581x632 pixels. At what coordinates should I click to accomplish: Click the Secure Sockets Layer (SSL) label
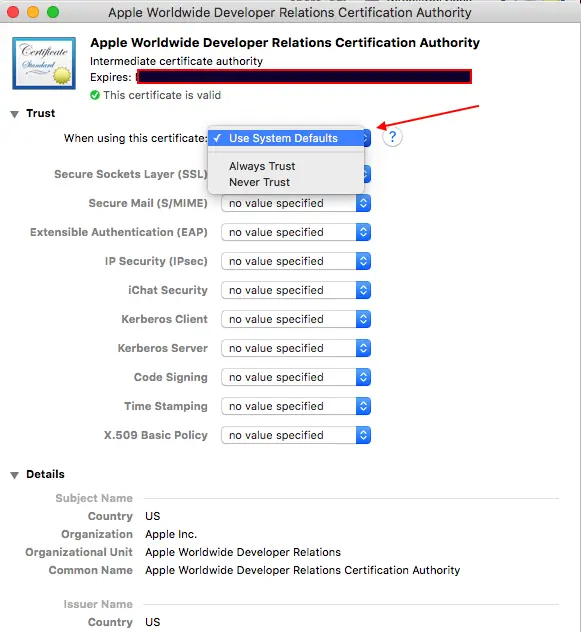131,174
